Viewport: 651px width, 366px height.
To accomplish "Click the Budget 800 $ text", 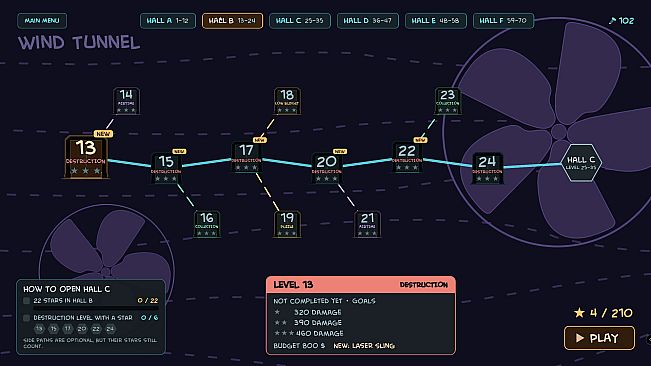I will point(299,346).
